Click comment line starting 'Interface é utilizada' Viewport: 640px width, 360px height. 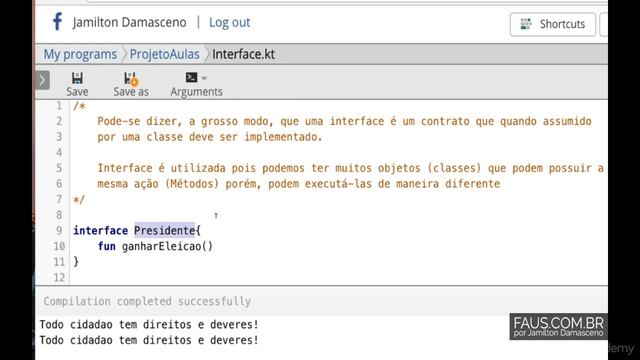(x=350, y=168)
